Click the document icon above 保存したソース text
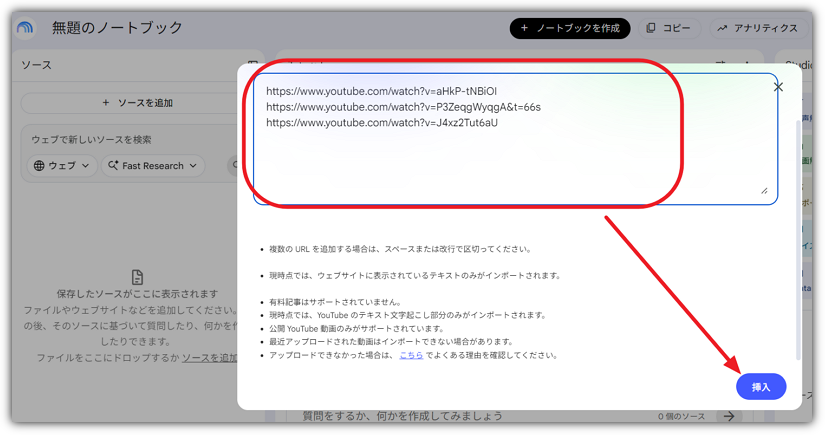825x435 pixels. 137,277
